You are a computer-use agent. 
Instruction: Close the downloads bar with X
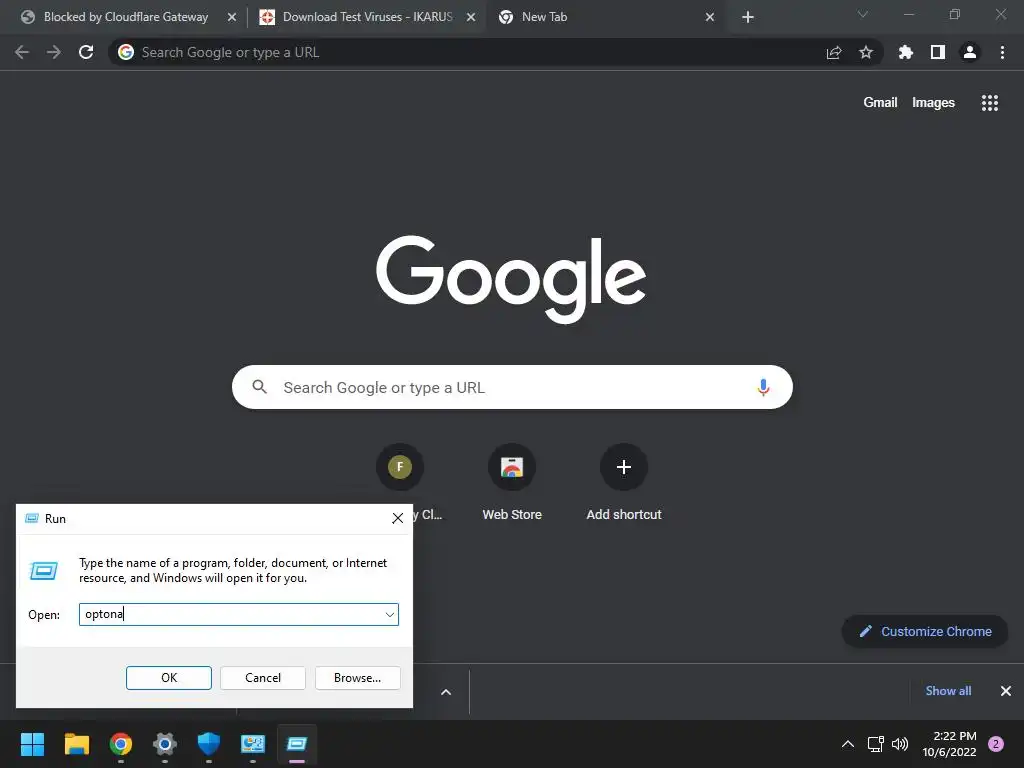point(1006,691)
